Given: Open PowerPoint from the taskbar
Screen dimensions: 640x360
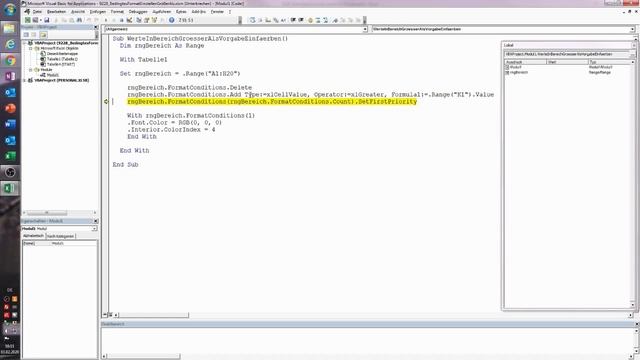Looking at the screenshot, I should 10,108.
